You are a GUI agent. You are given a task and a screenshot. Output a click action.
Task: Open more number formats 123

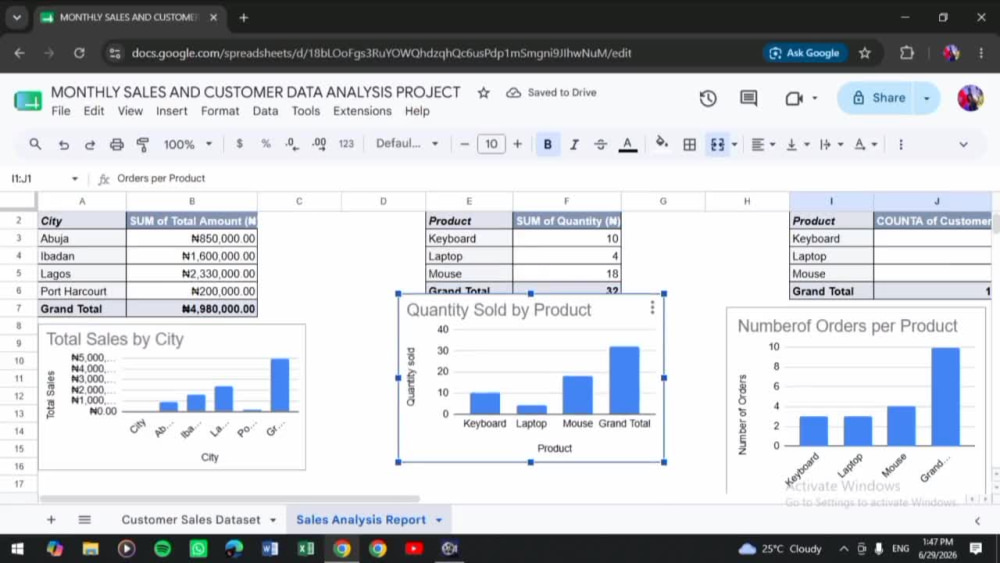(346, 144)
